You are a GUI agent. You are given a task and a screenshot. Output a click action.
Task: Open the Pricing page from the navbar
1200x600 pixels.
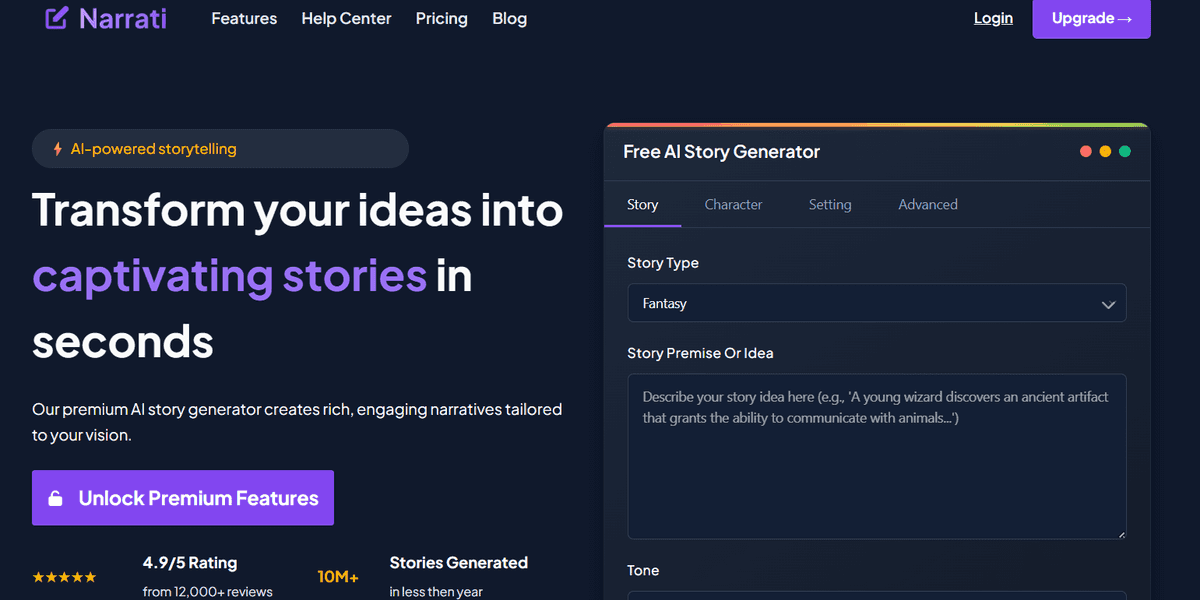coord(441,18)
